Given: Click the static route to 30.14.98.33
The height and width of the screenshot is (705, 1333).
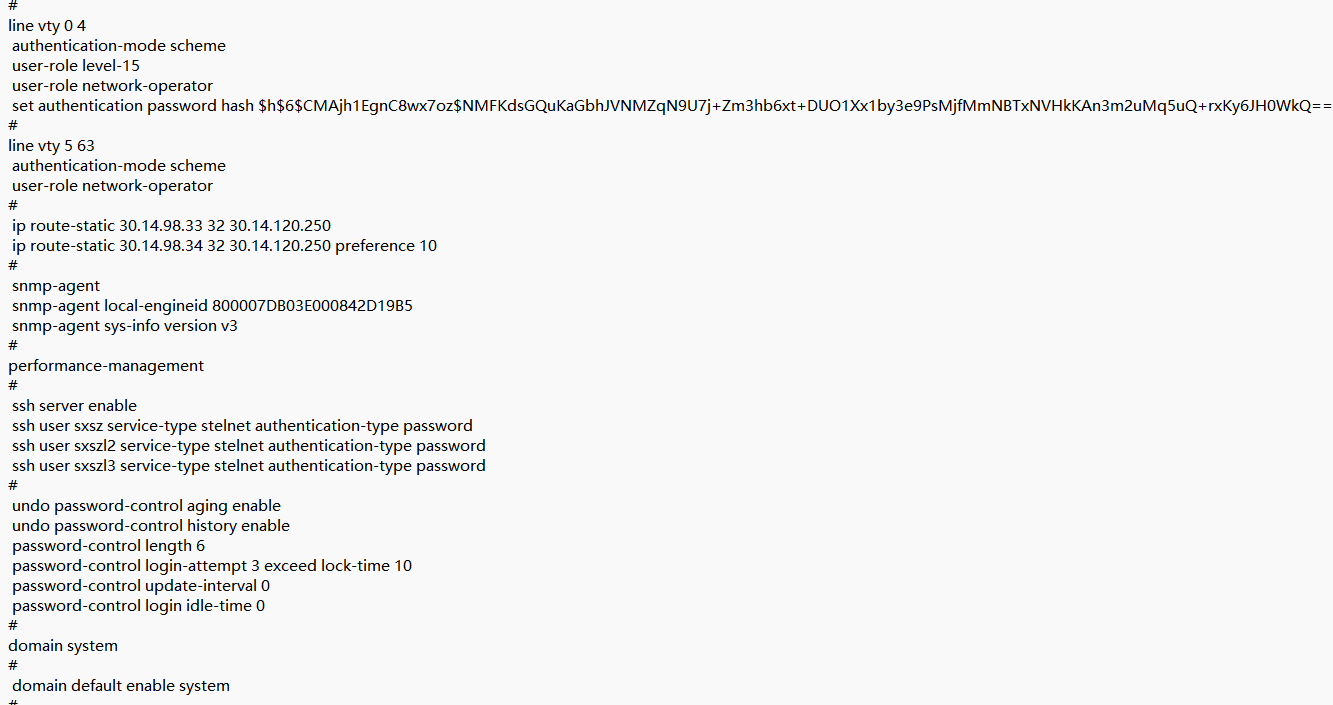Looking at the screenshot, I should click(x=171, y=225).
